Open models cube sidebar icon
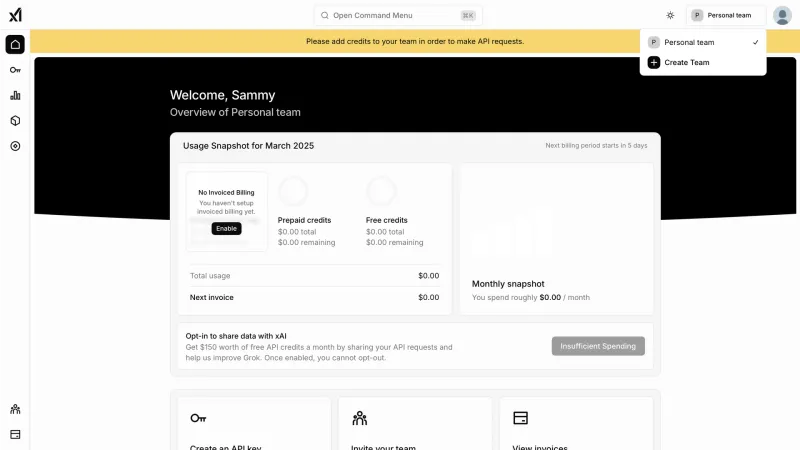 click(15, 120)
